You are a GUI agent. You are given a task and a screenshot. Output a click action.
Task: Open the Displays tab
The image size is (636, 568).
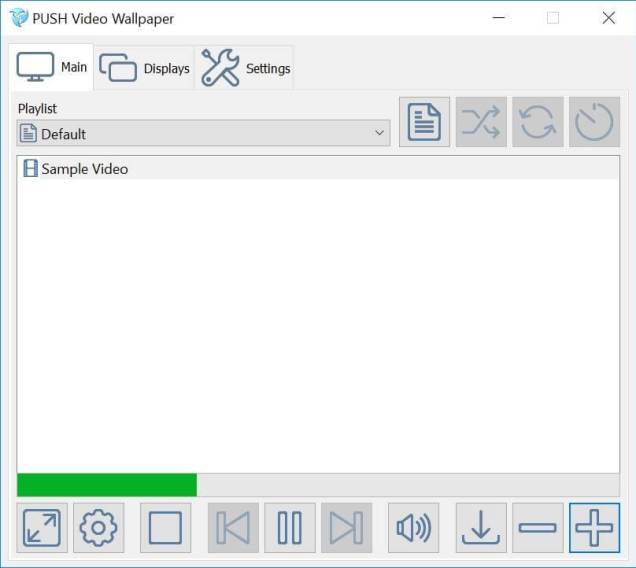144,68
